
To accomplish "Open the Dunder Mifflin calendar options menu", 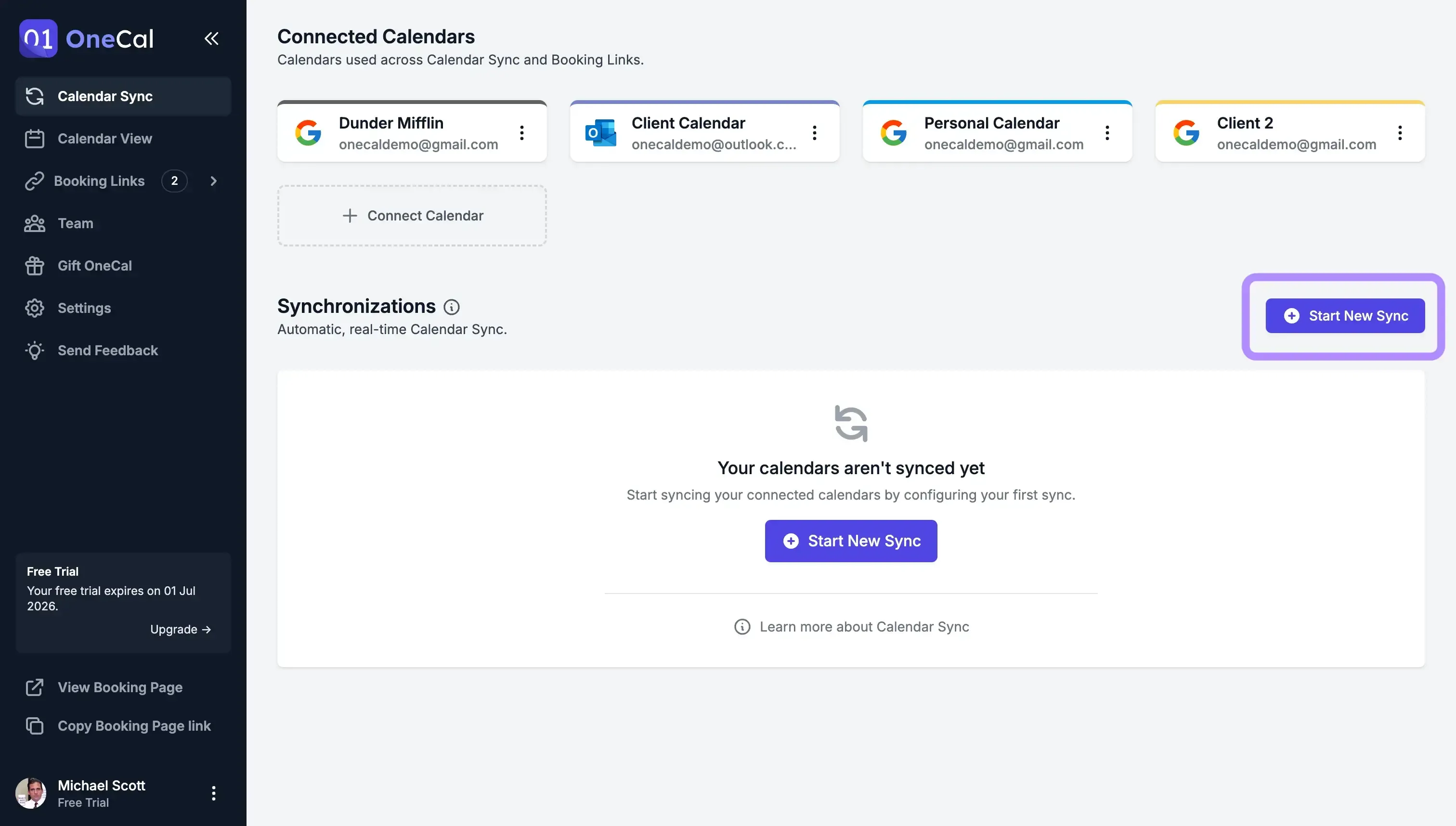I will [521, 132].
